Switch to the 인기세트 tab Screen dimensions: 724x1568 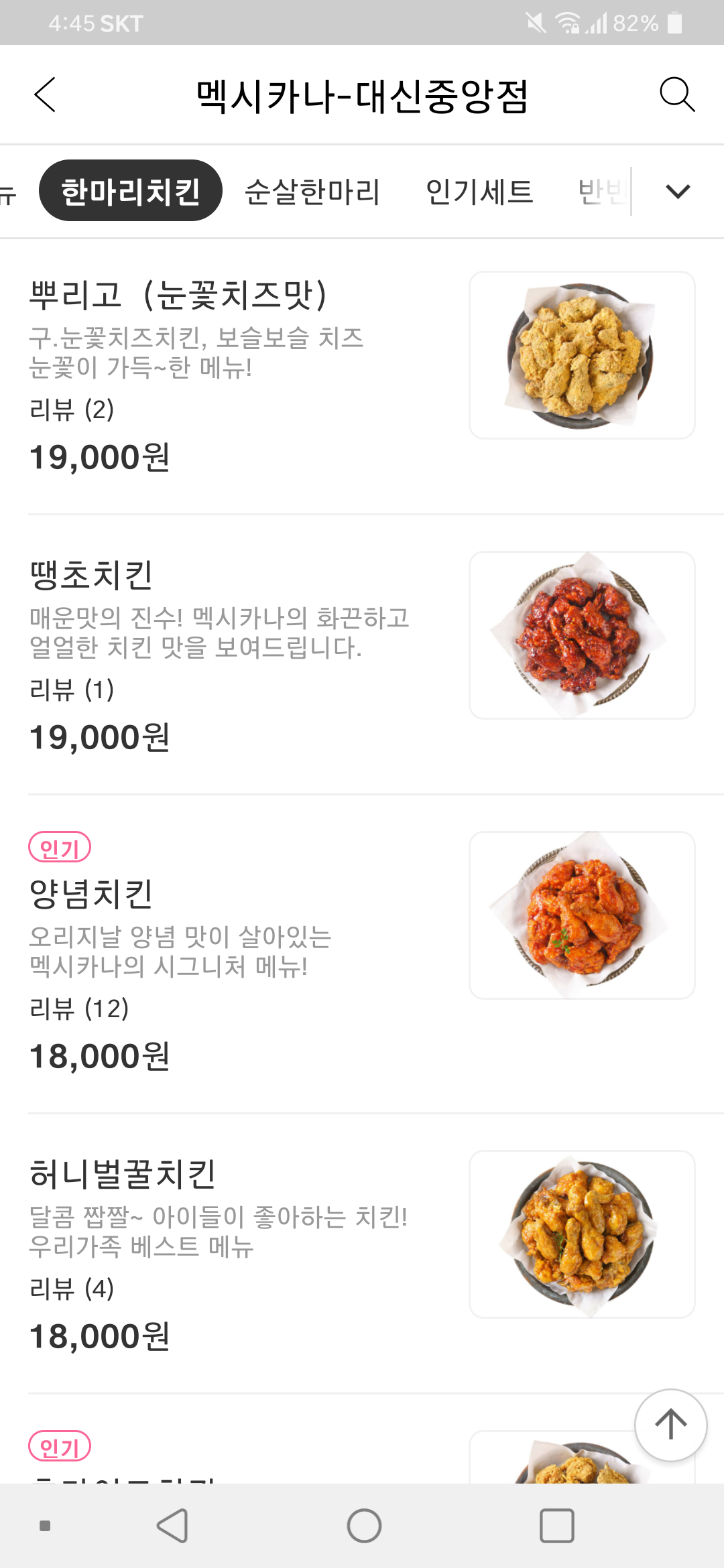(x=479, y=192)
